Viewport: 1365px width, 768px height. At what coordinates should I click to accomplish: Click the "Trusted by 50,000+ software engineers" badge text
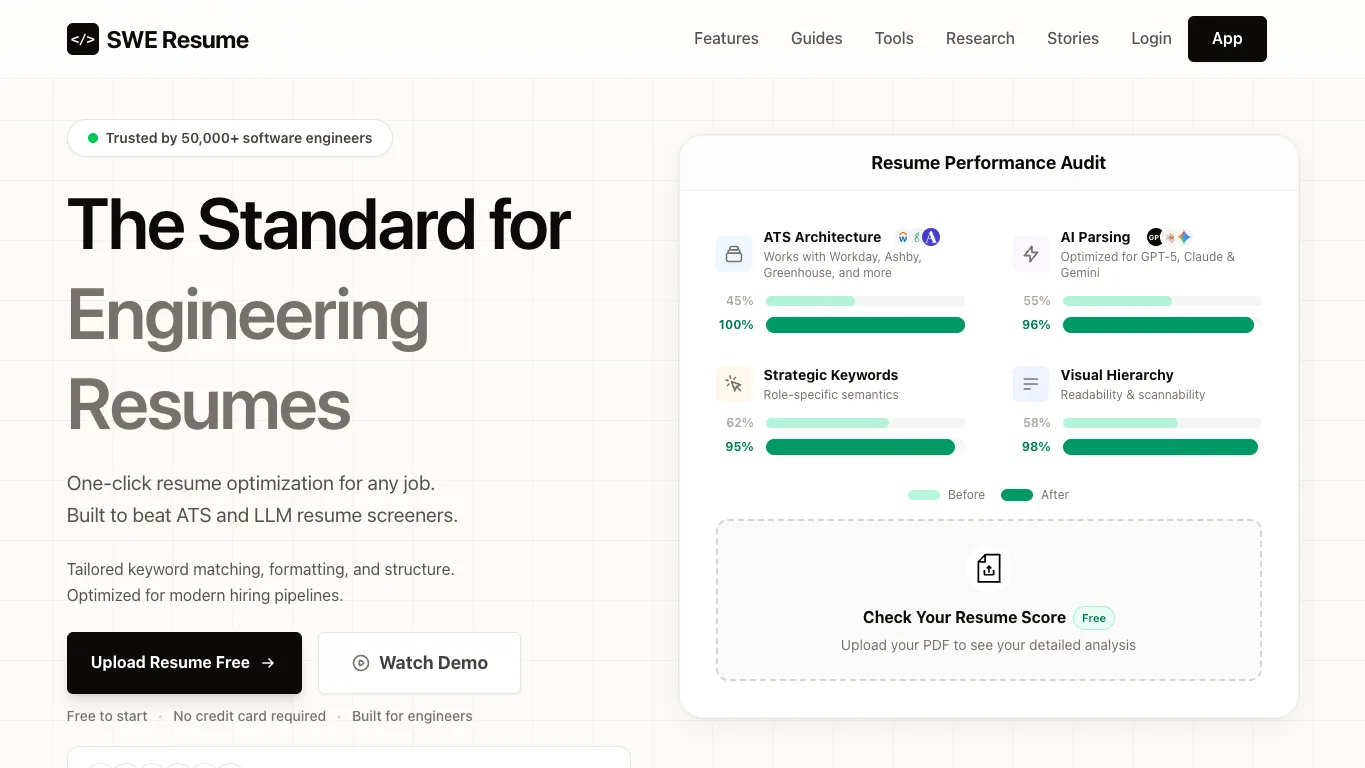click(x=239, y=138)
